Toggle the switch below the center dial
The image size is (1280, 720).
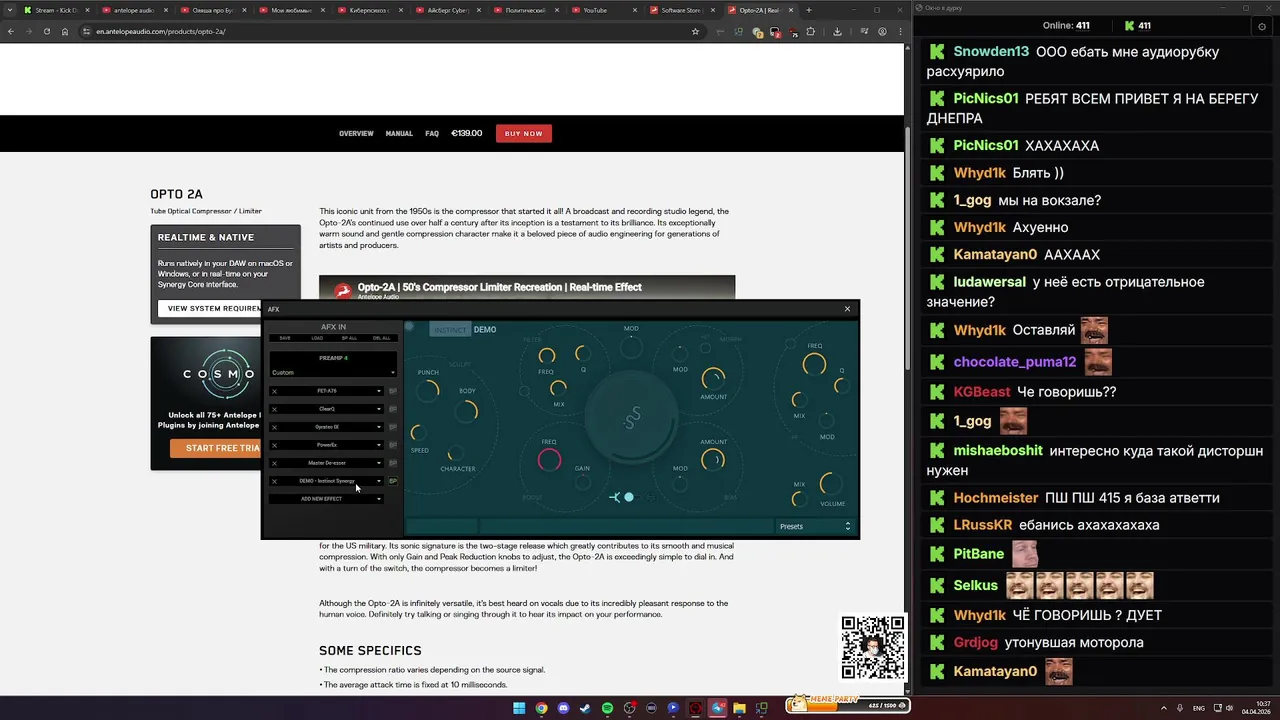coord(629,497)
